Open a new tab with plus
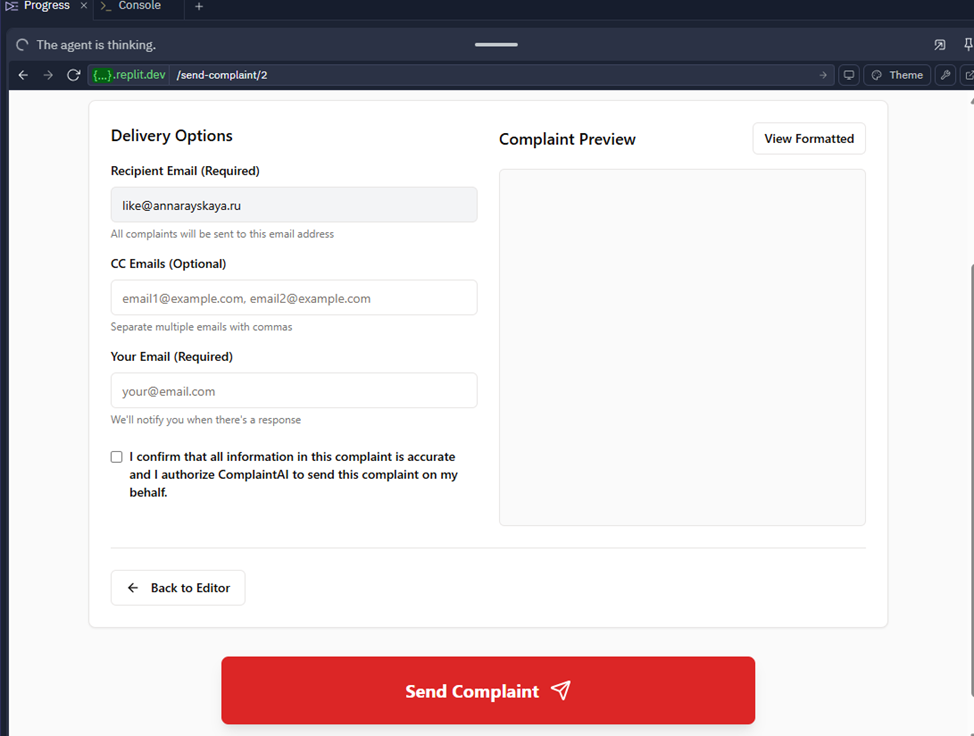This screenshot has width=974, height=736. point(199,7)
